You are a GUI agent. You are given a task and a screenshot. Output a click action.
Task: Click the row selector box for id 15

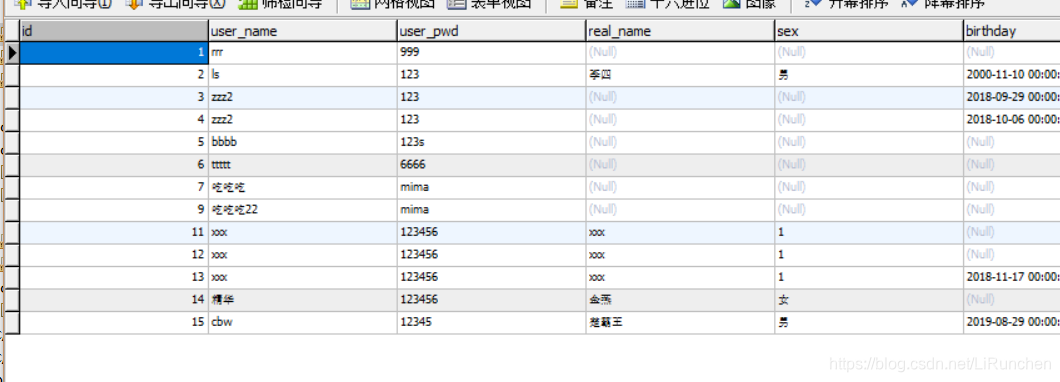[x=11, y=323]
